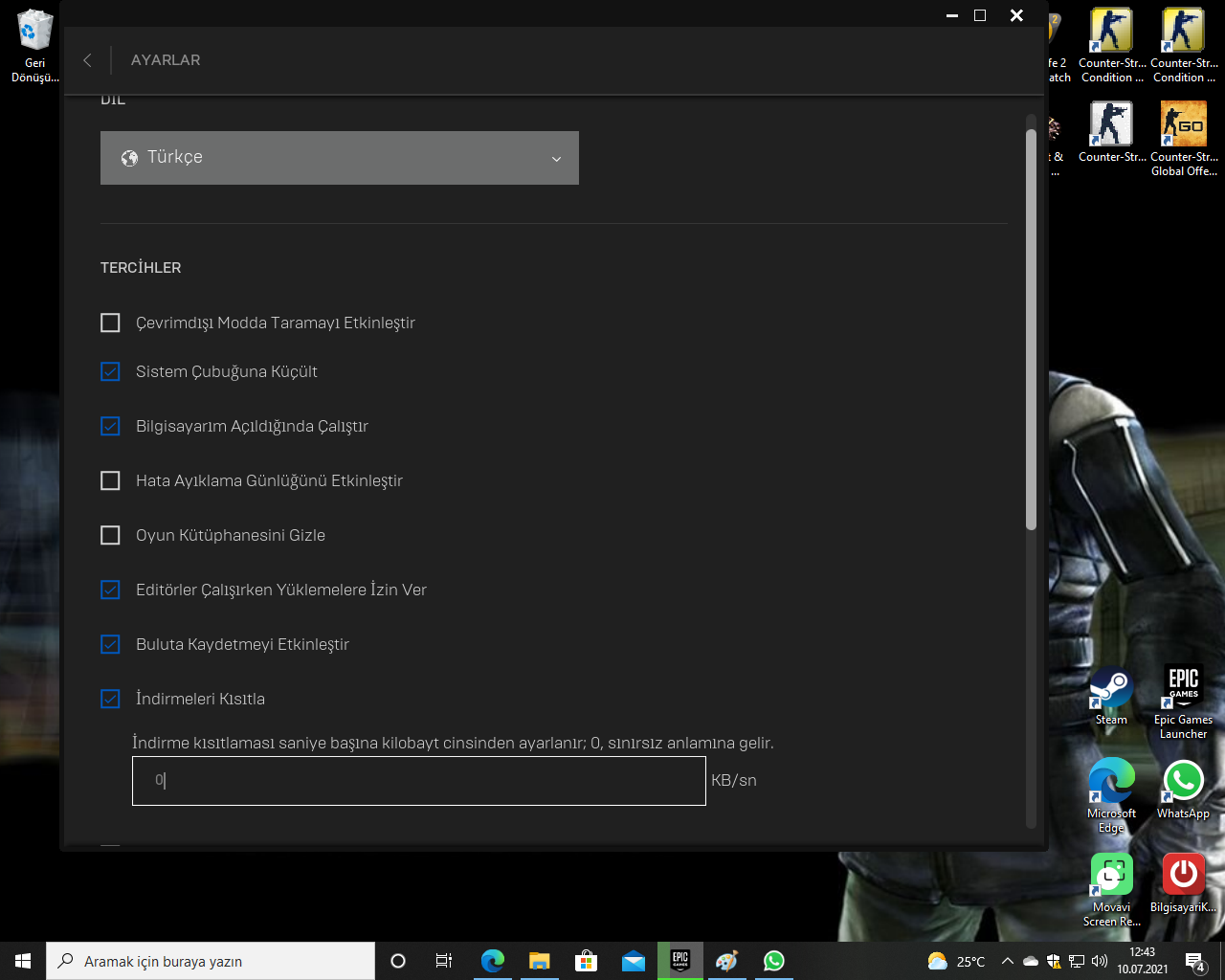Open Microsoft Edge from the taskbar
1225x980 pixels.
pos(493,961)
